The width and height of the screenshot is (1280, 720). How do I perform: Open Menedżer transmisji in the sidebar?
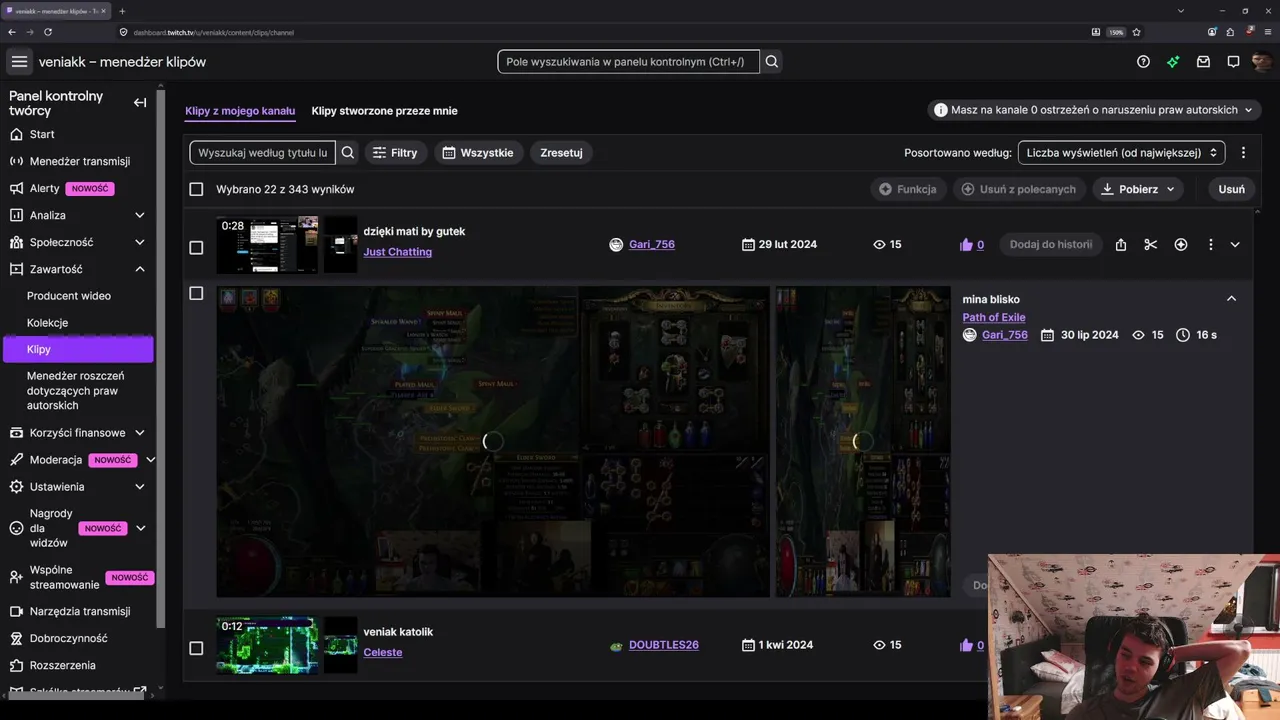pos(78,161)
